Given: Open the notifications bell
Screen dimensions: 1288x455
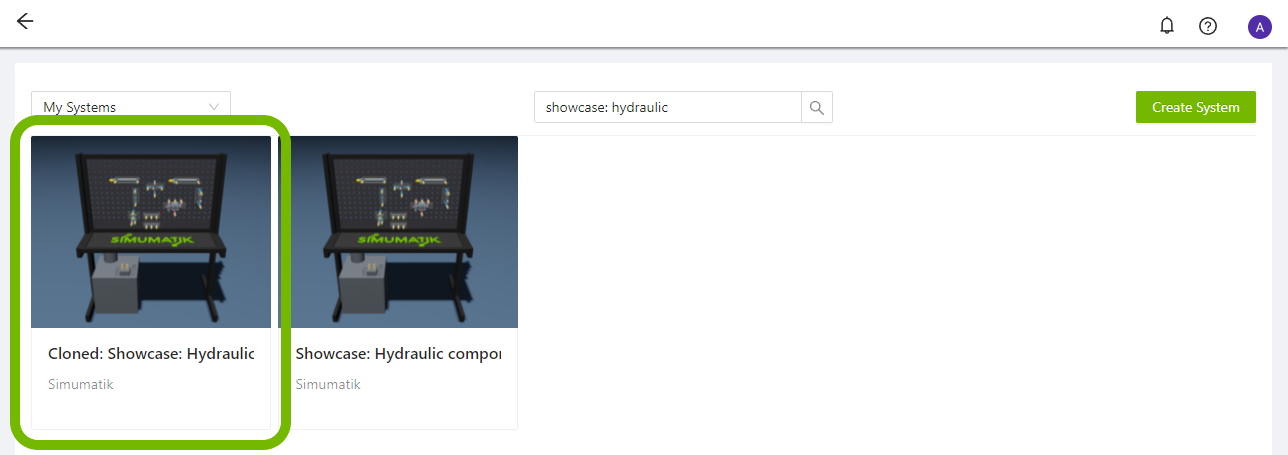Looking at the screenshot, I should 1166,26.
